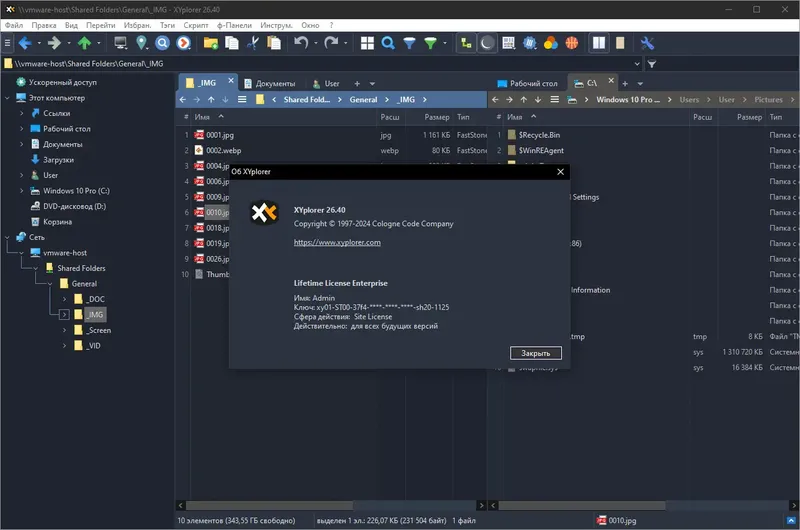Viewport: 800px width, 530px height.
Task: Click the orange ball toolbar icon
Action: click(571, 43)
